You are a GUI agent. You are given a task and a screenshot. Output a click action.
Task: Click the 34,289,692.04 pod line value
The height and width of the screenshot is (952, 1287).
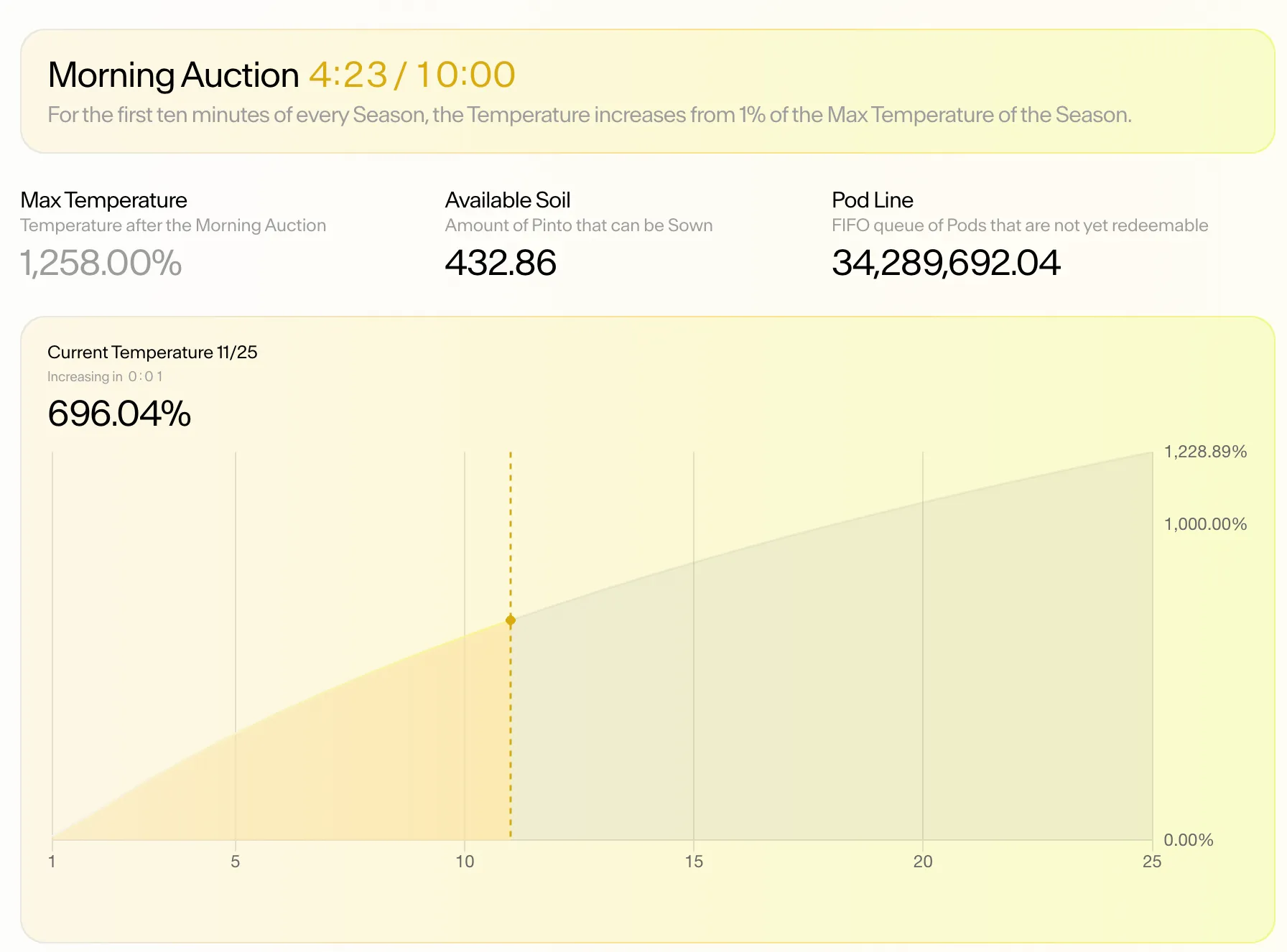(x=946, y=262)
